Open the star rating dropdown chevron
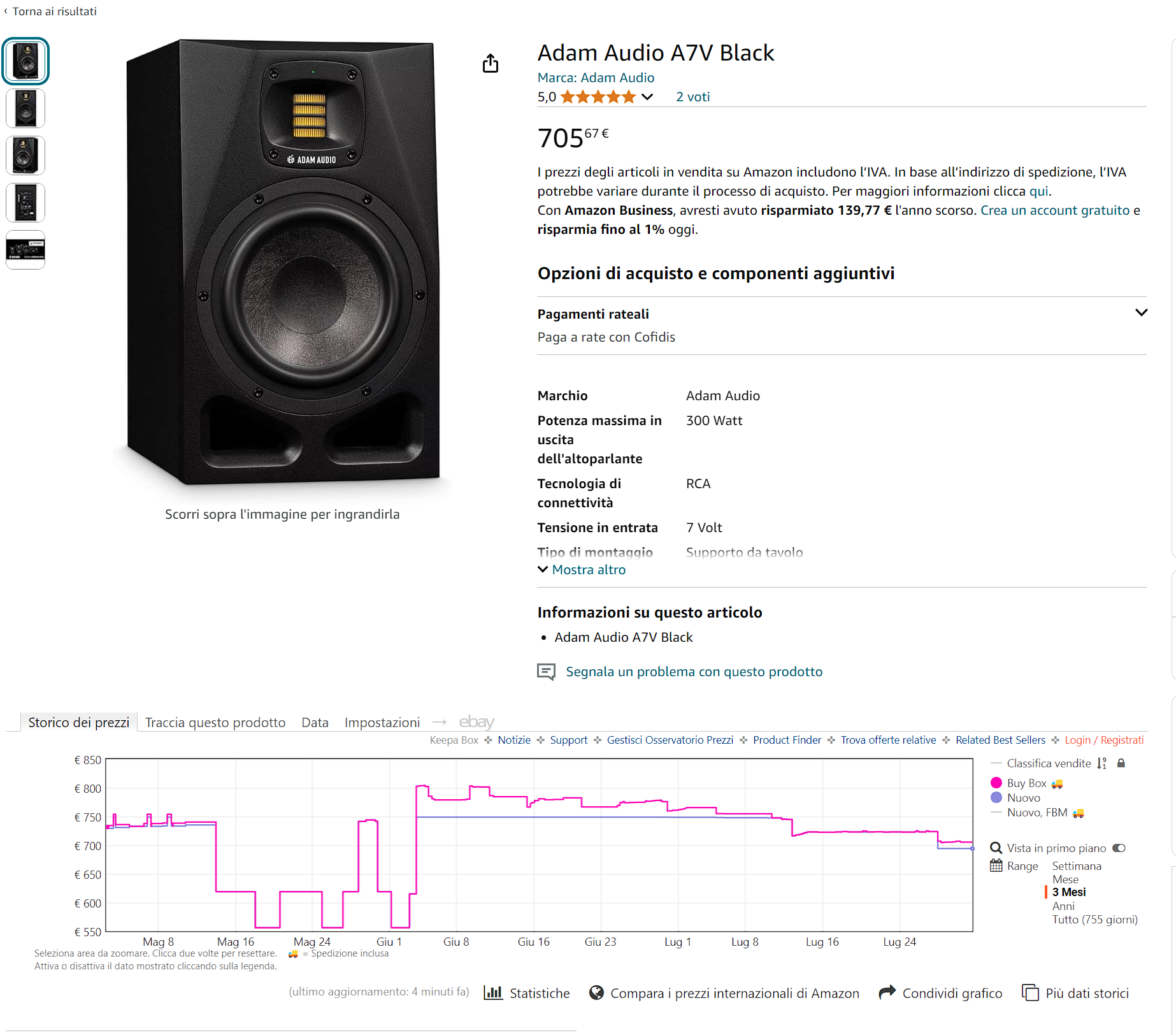 click(647, 97)
